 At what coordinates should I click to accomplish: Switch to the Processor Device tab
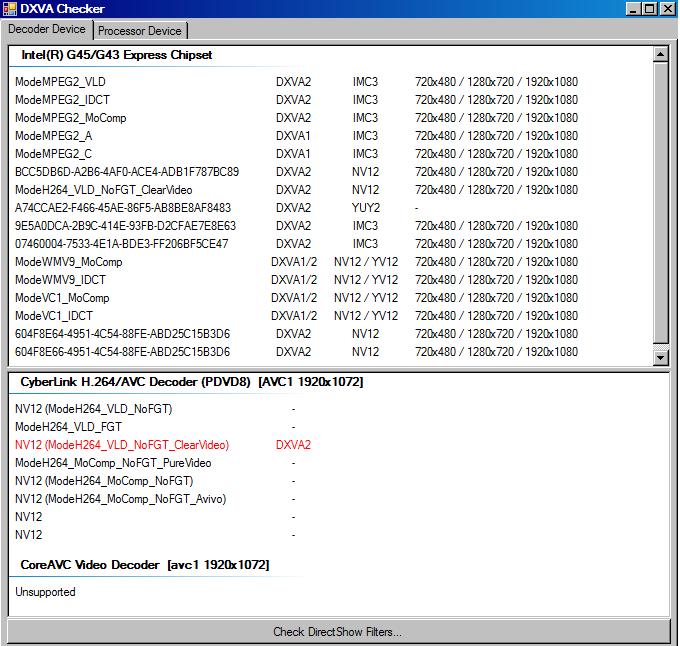(139, 31)
